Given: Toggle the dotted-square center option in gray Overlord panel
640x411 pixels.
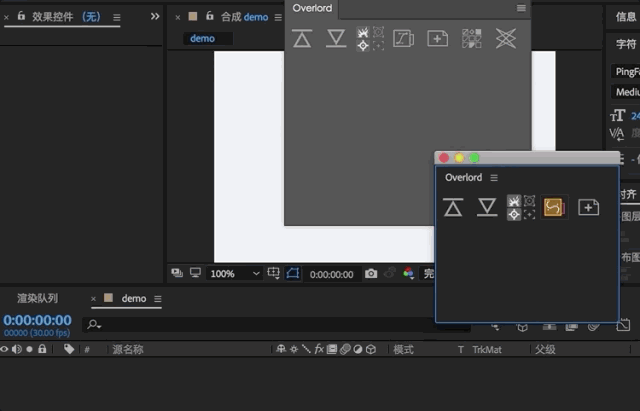Looking at the screenshot, I should 378,45.
